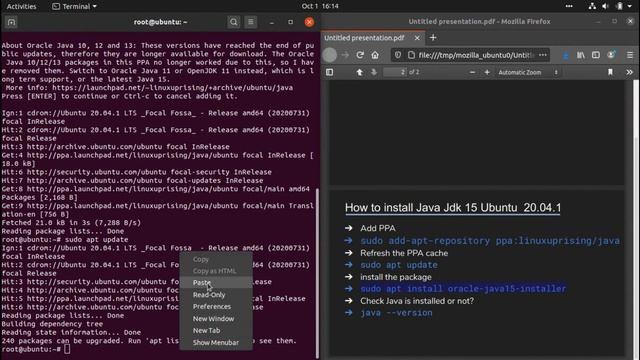Image resolution: width=640 pixels, height=360 pixels.
Task: Go to next PDF page
Action: click(x=374, y=72)
